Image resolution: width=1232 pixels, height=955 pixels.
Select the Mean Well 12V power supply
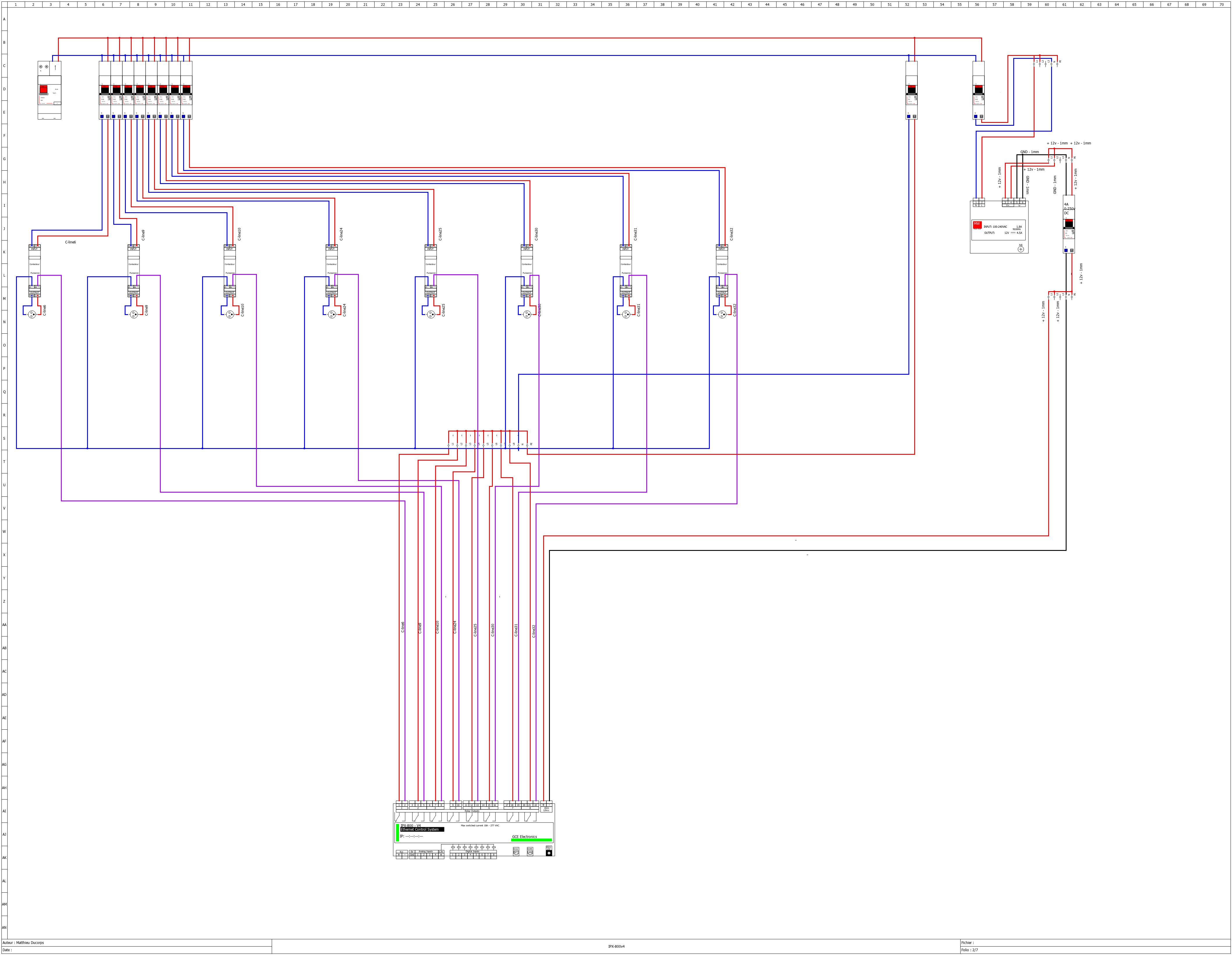[999, 227]
